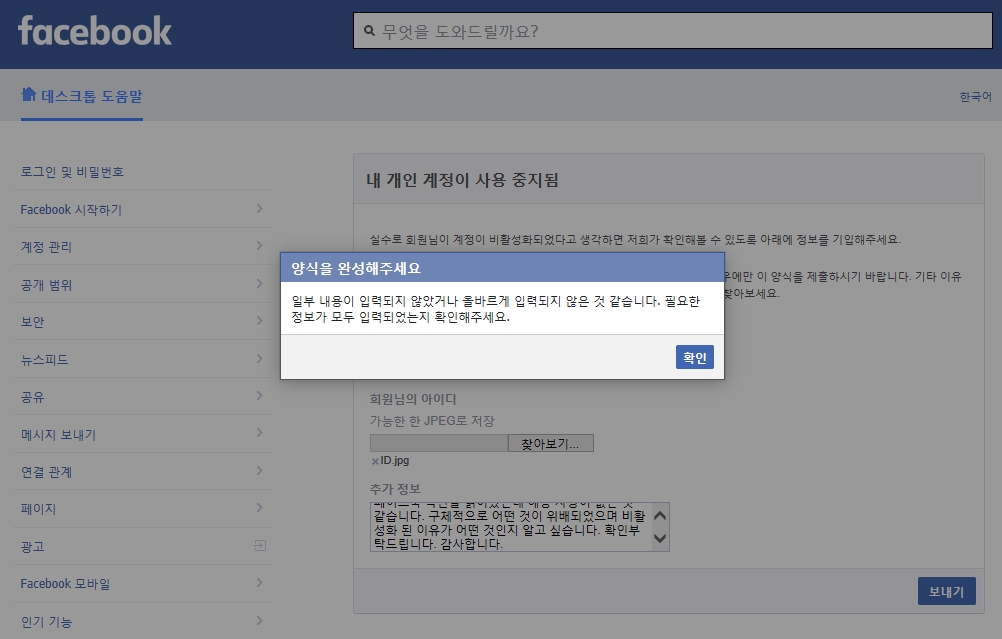
Task: Select 페이지 in sidebar
Action: [x=38, y=509]
